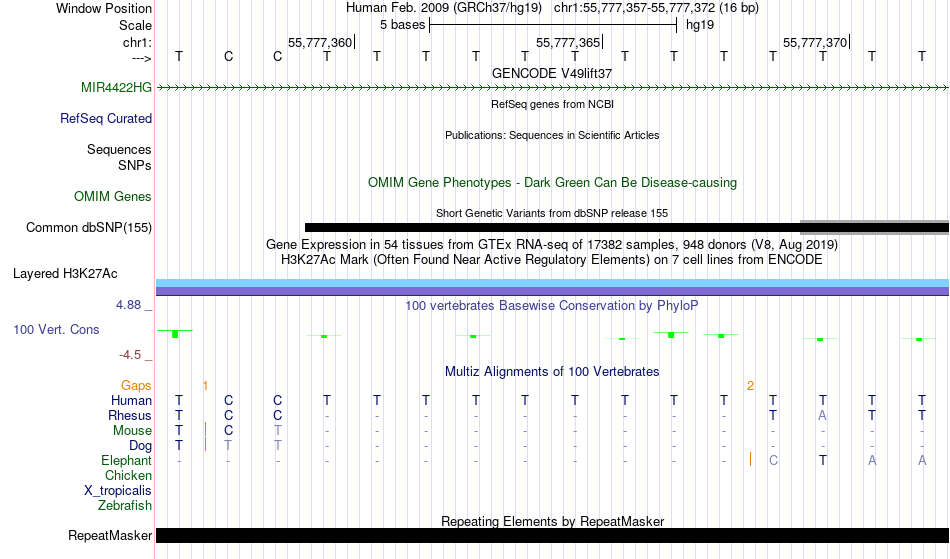Click the Repeating Elements by RepeatMasker title

point(552,521)
